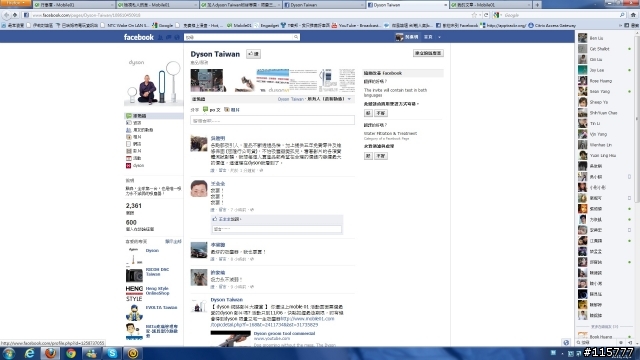This screenshot has width=640, height=360.
Task: Open Skype from the taskbar
Action: click(x=112, y=353)
